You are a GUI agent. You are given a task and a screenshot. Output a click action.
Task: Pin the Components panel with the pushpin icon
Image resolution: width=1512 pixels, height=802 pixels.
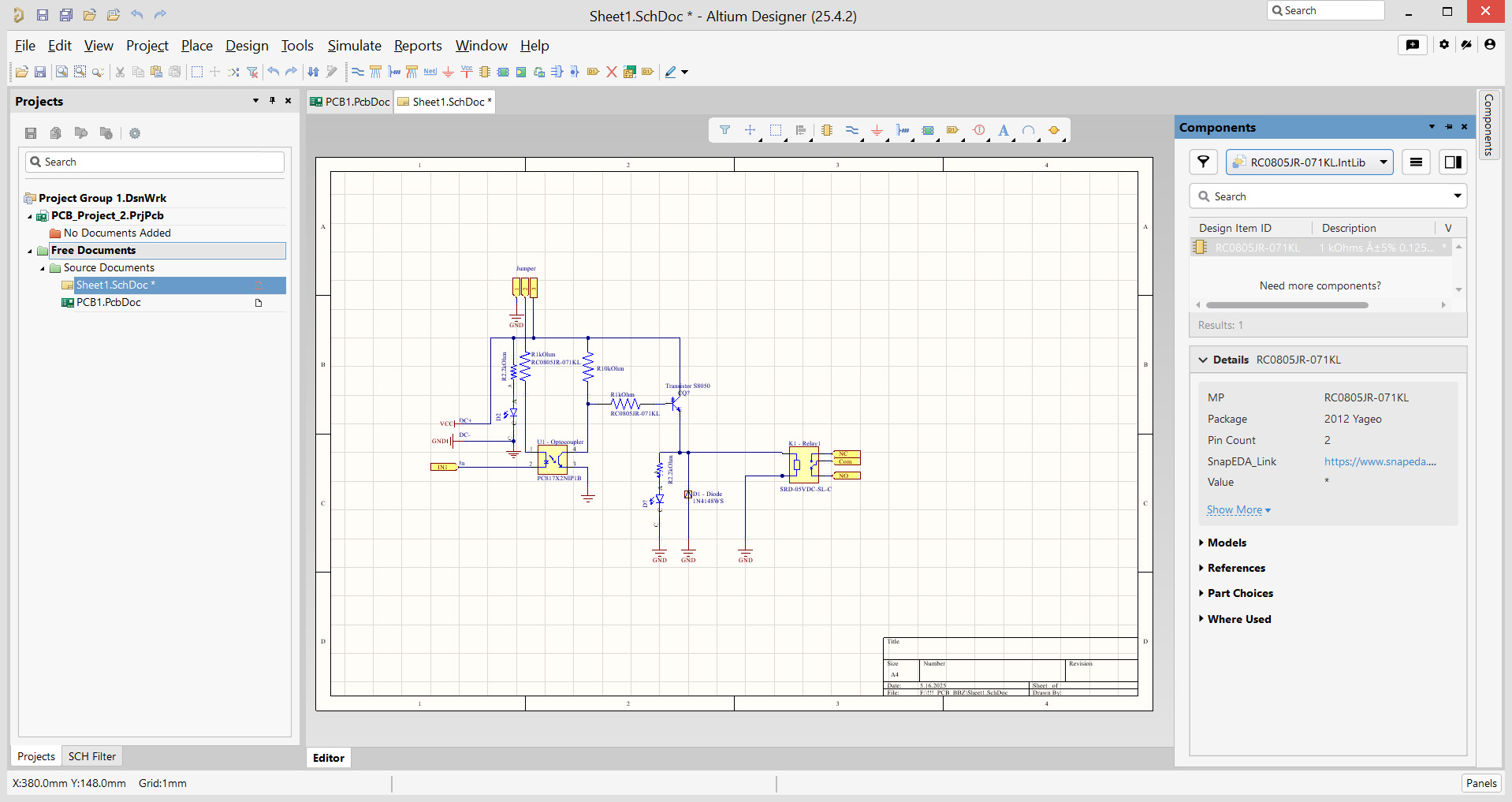pos(1448,127)
